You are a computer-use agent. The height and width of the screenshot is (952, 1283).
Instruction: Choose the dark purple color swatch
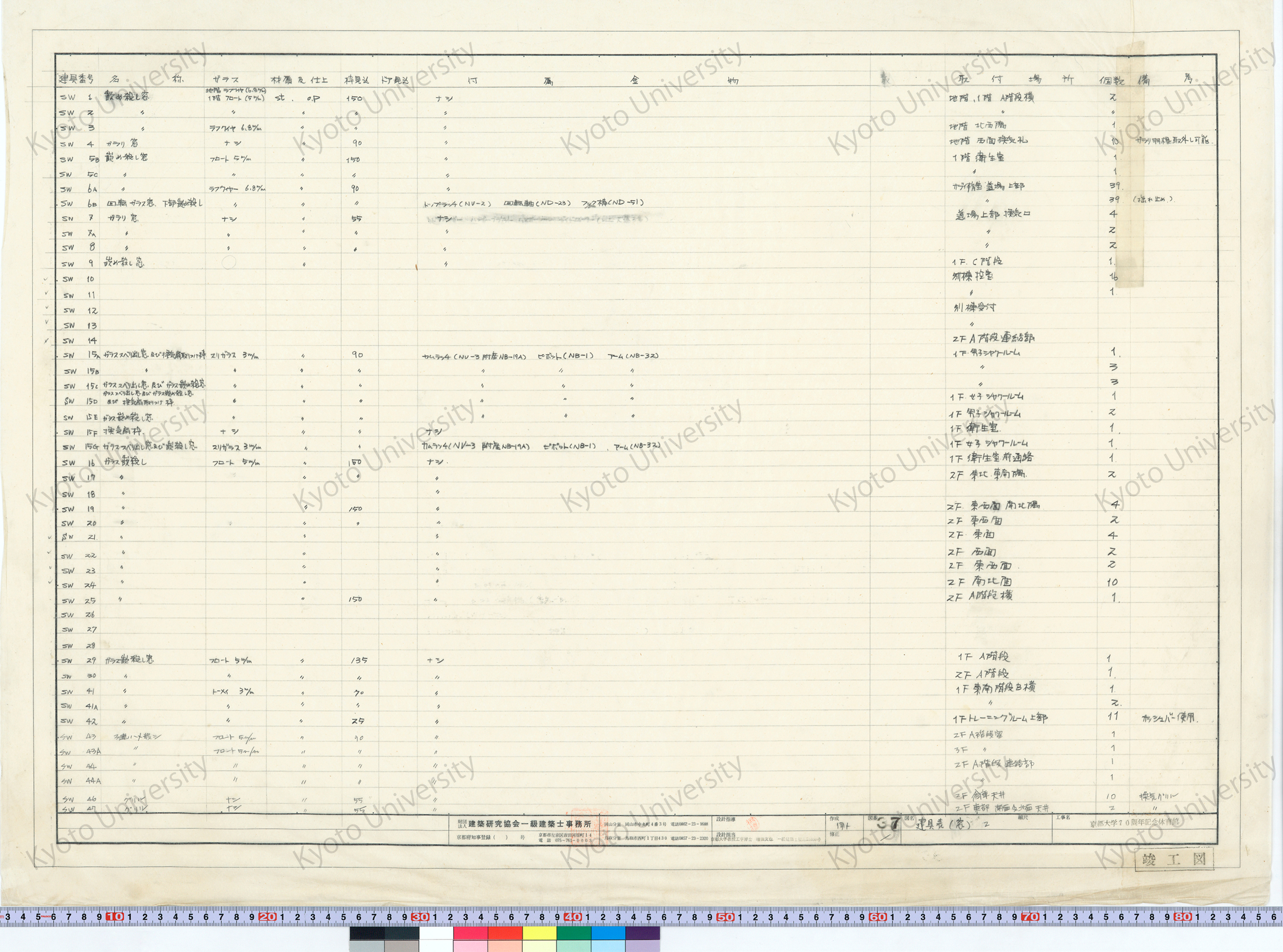tap(642, 933)
